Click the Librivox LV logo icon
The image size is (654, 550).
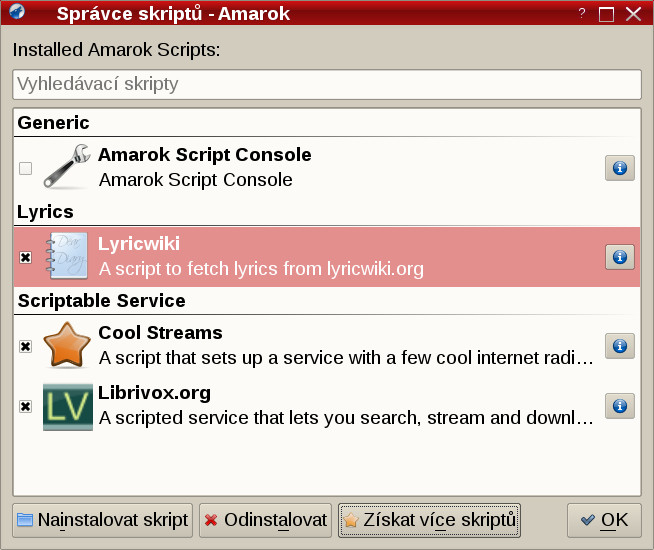click(x=68, y=407)
